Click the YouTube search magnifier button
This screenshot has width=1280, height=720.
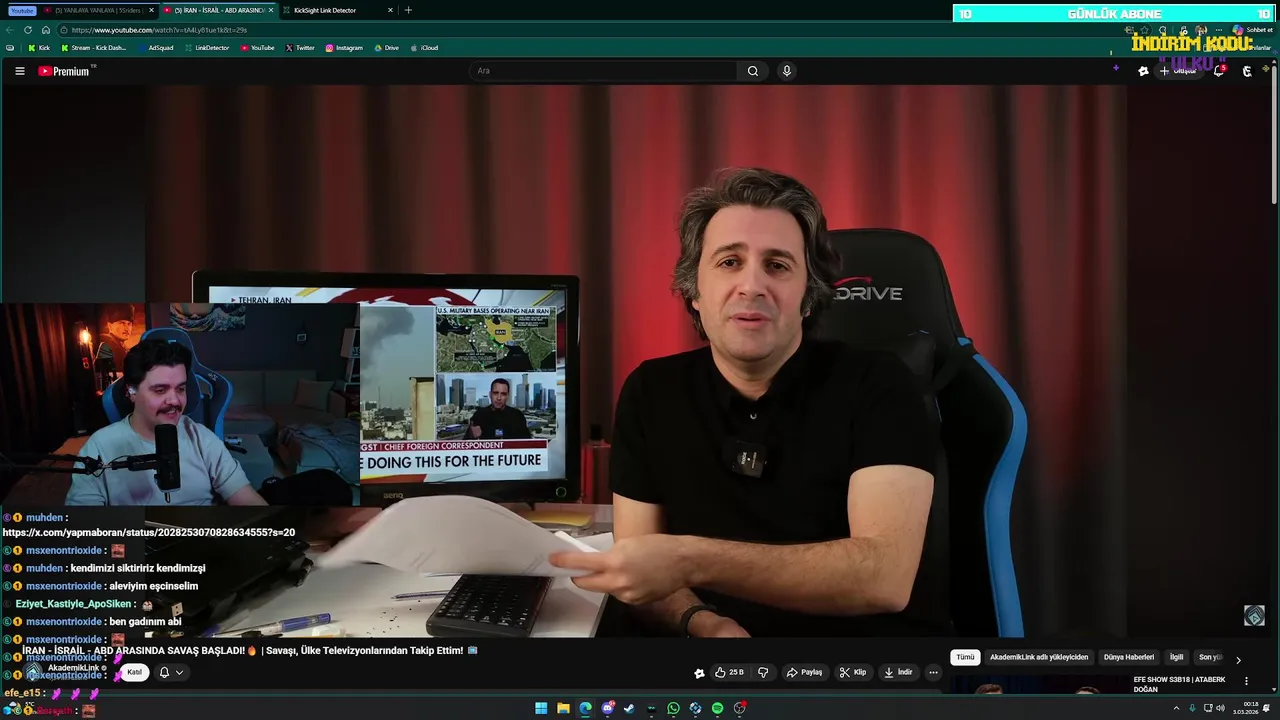tap(753, 71)
